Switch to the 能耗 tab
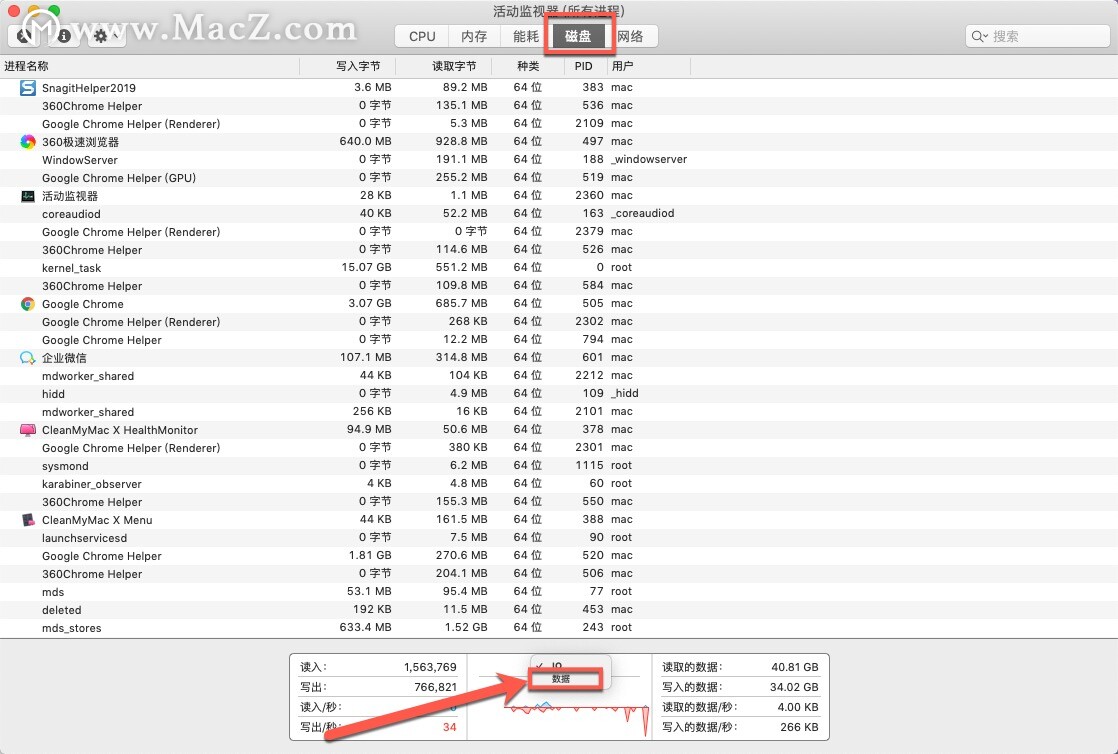This screenshot has height=754, width=1118. 526,36
